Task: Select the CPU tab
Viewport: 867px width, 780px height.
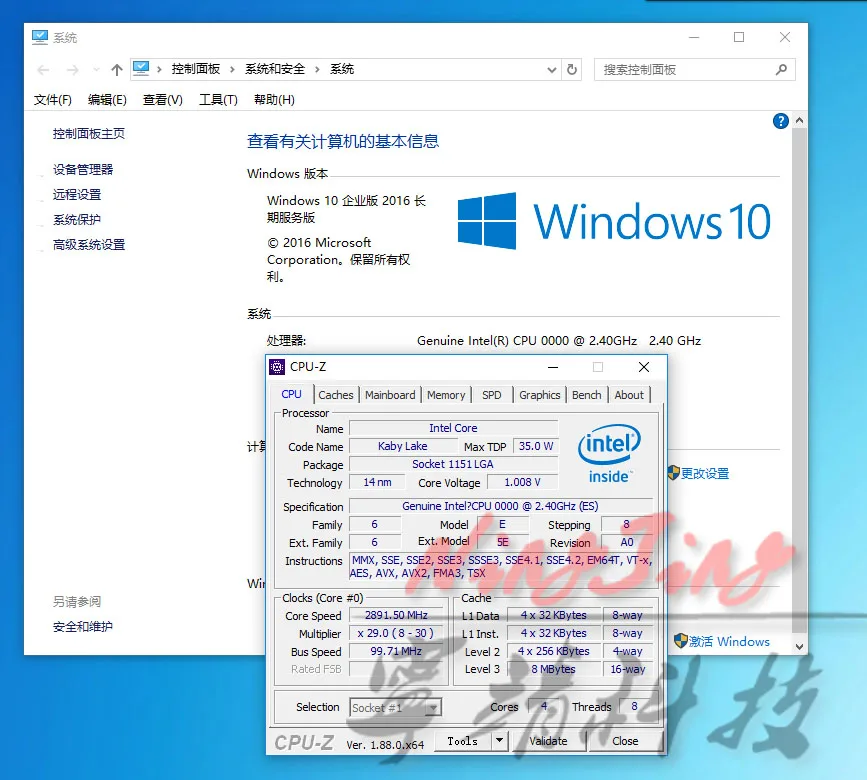Action: (291, 394)
